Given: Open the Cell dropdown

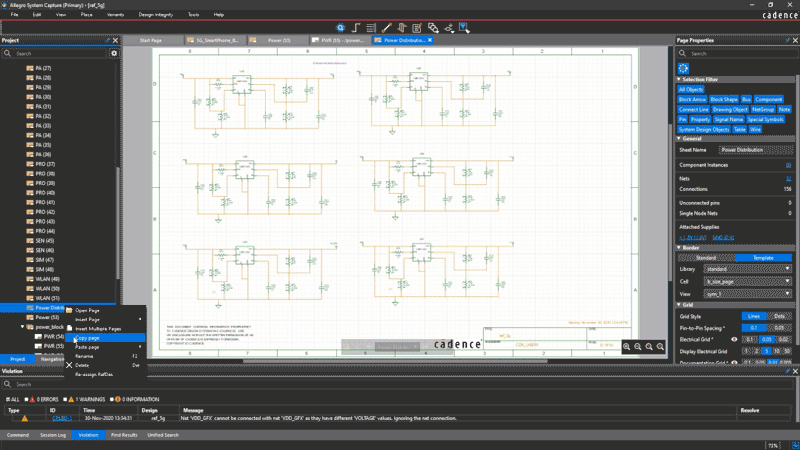Looking at the screenshot, I should point(747,282).
